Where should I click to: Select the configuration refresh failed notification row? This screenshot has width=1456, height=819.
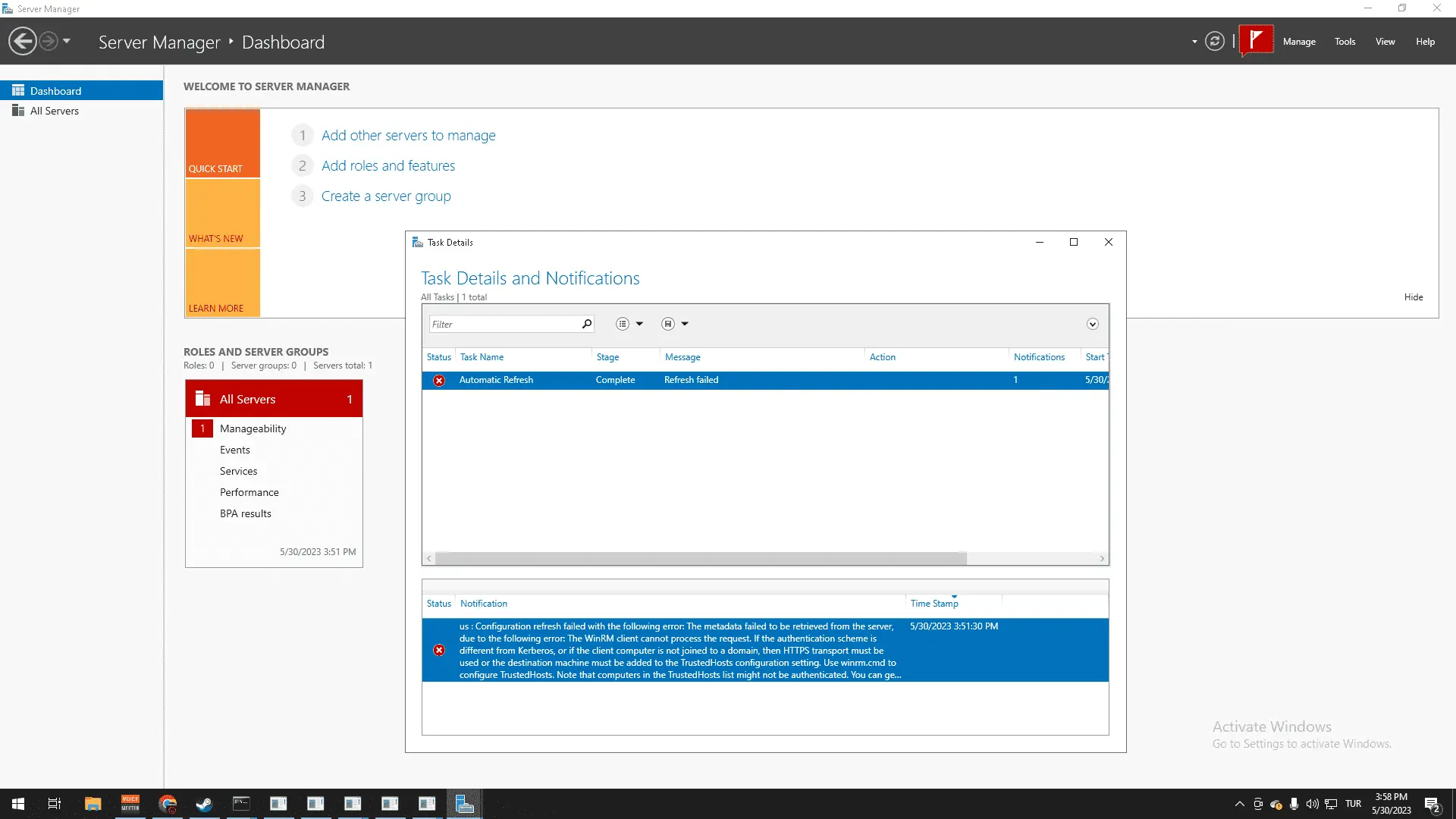click(x=765, y=650)
